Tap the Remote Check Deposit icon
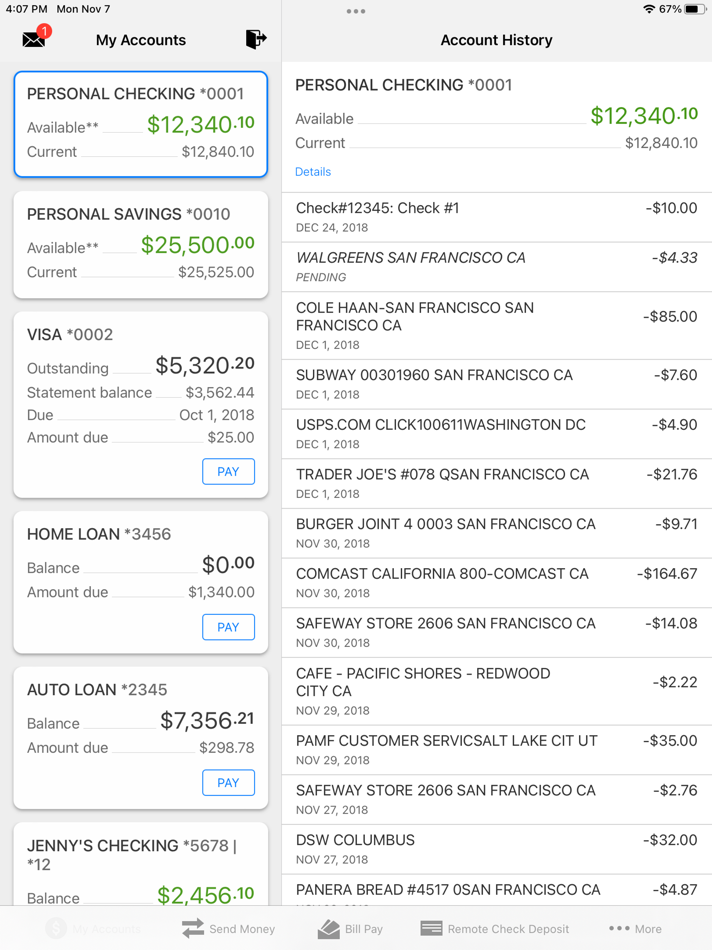712x950 pixels. point(431,928)
